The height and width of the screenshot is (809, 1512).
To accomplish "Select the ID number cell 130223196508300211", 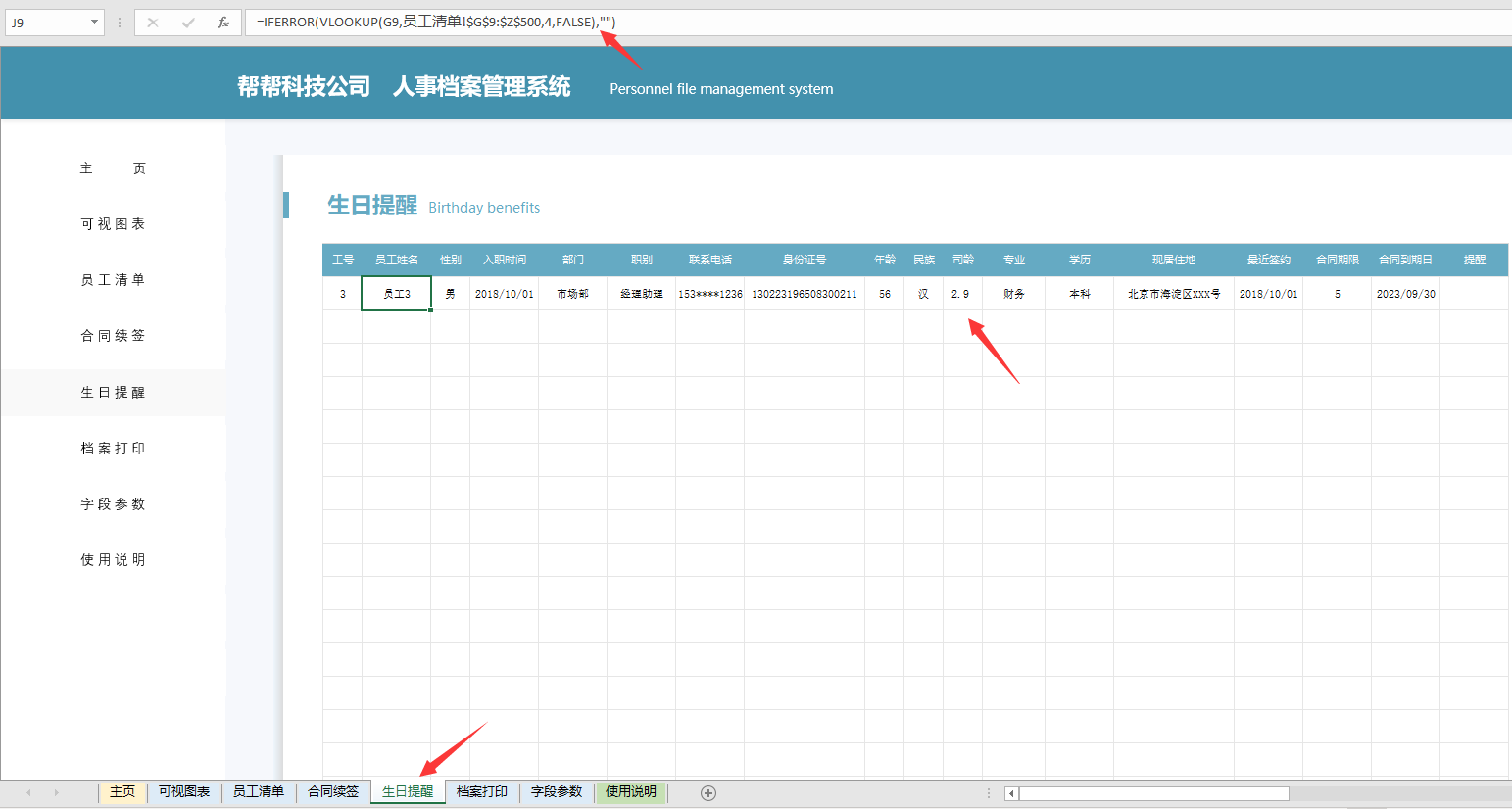I will [x=805, y=294].
